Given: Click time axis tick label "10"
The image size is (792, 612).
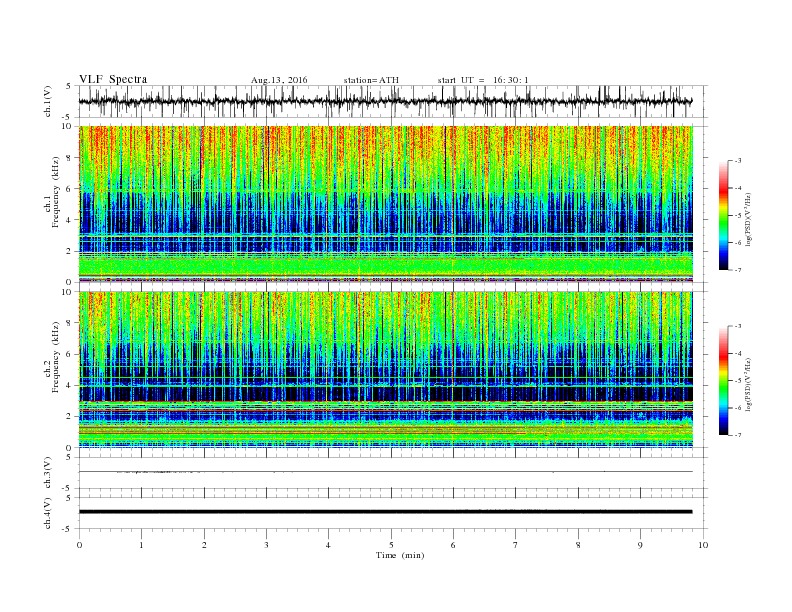Looking at the screenshot, I should pos(703,545).
